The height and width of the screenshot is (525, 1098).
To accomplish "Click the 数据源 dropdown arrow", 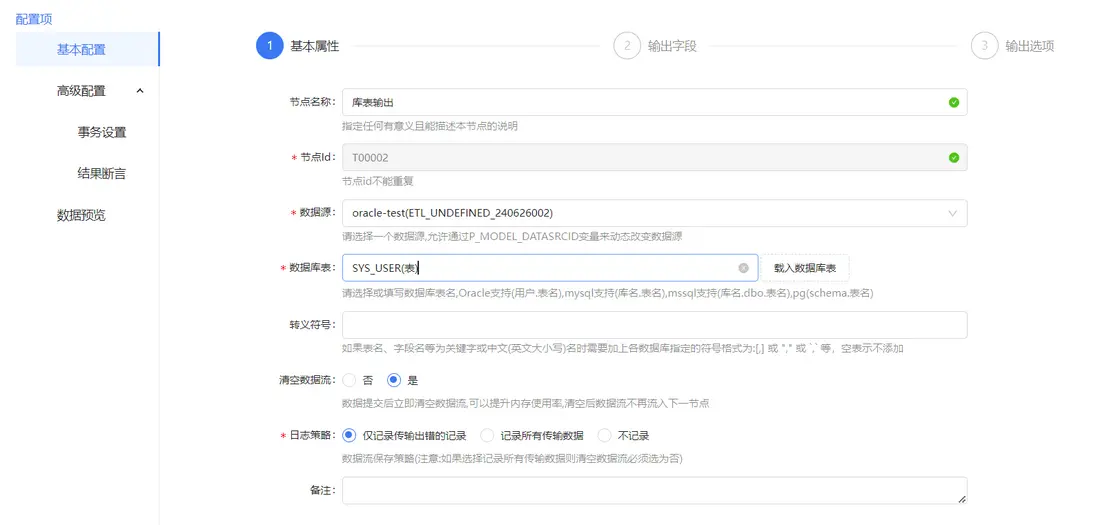I will [x=952, y=213].
